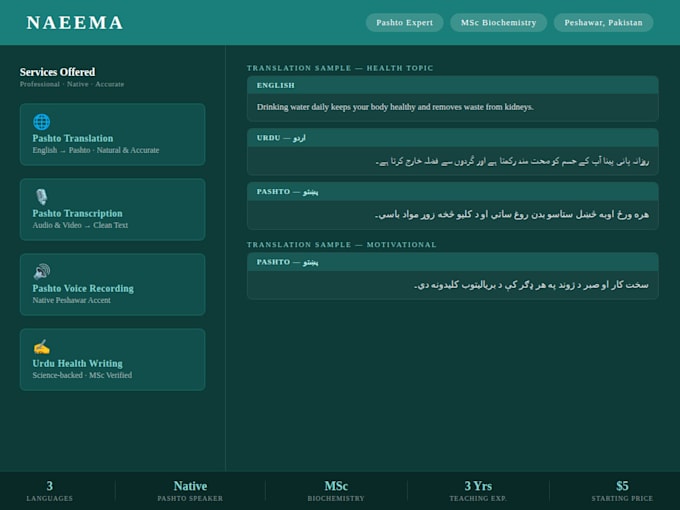Screen dimensions: 680x510
Task: Click the English sentence about drinking water
Action: [x=395, y=107]
